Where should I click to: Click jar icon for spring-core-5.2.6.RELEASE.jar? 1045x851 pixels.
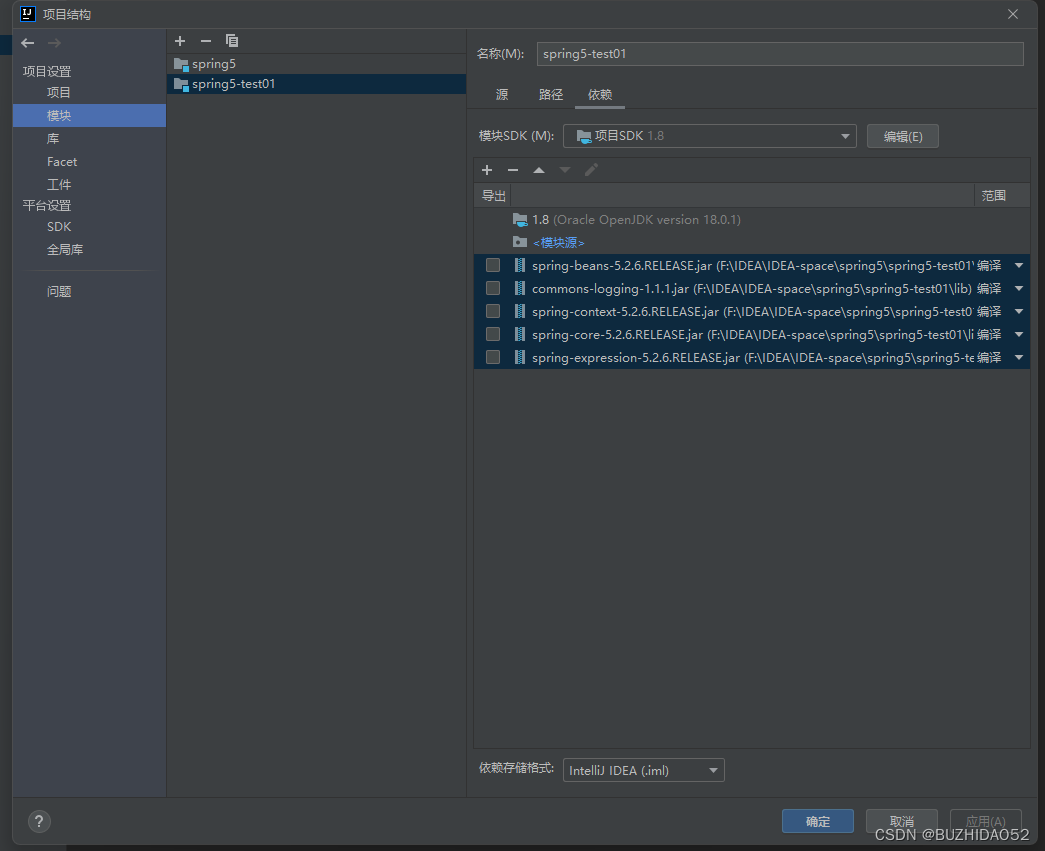click(x=520, y=335)
